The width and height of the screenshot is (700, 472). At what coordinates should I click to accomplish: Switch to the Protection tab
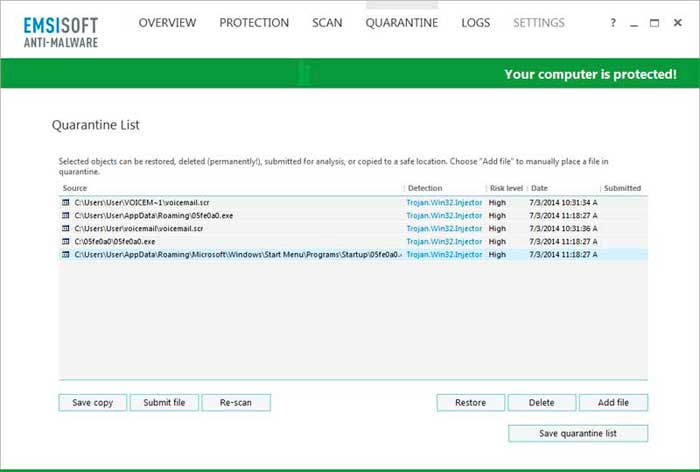[x=254, y=23]
